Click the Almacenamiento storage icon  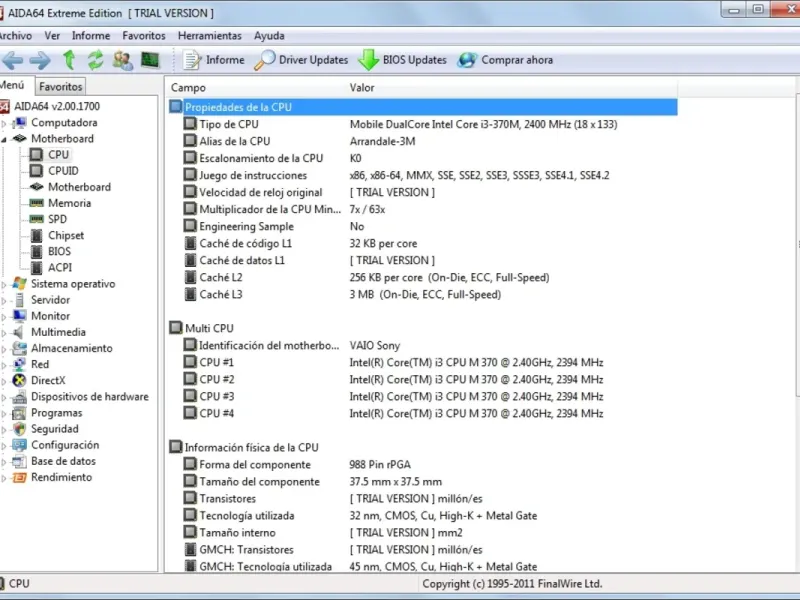coord(19,348)
